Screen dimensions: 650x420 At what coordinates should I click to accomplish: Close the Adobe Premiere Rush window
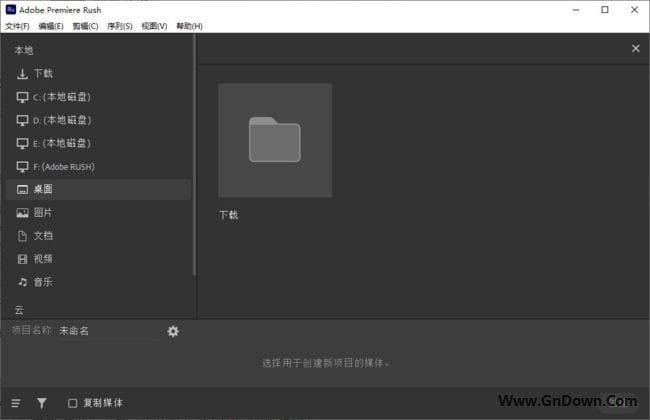click(634, 10)
